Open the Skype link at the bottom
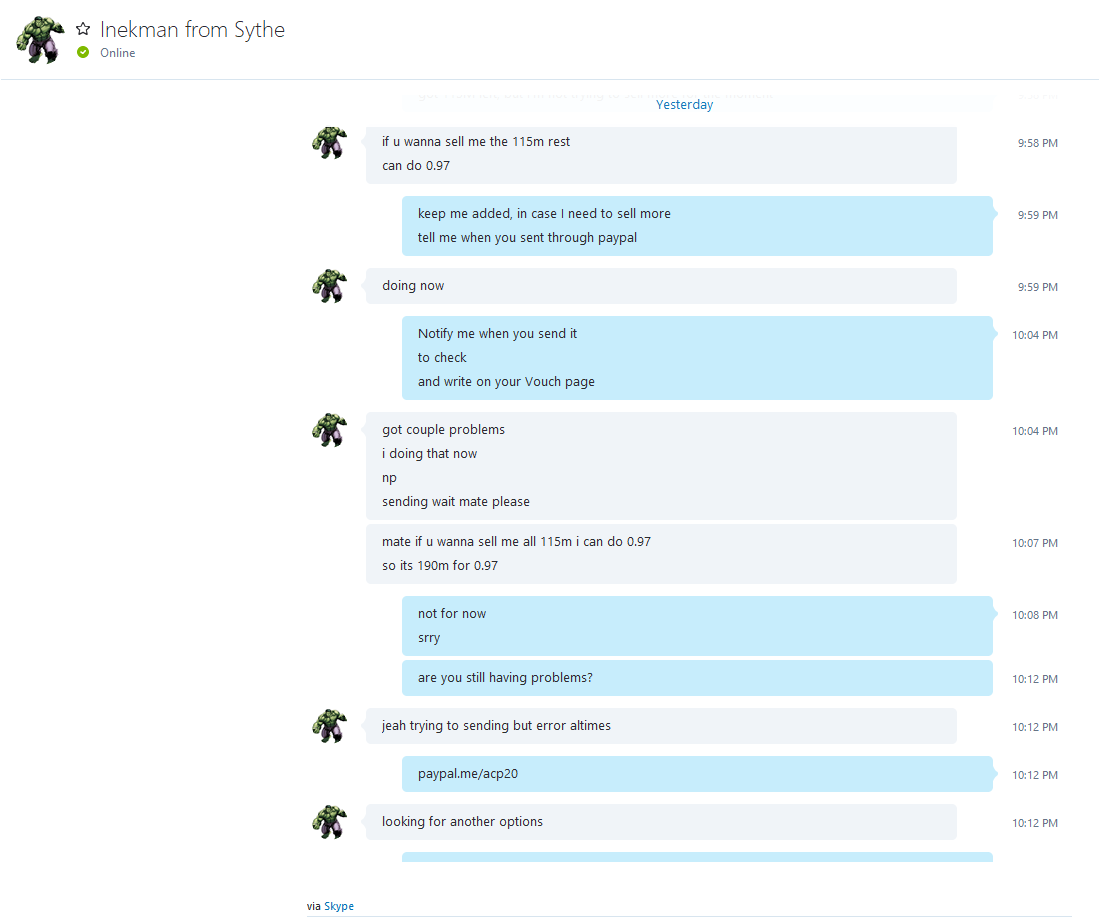The height and width of the screenshot is (919, 1099). point(339,906)
